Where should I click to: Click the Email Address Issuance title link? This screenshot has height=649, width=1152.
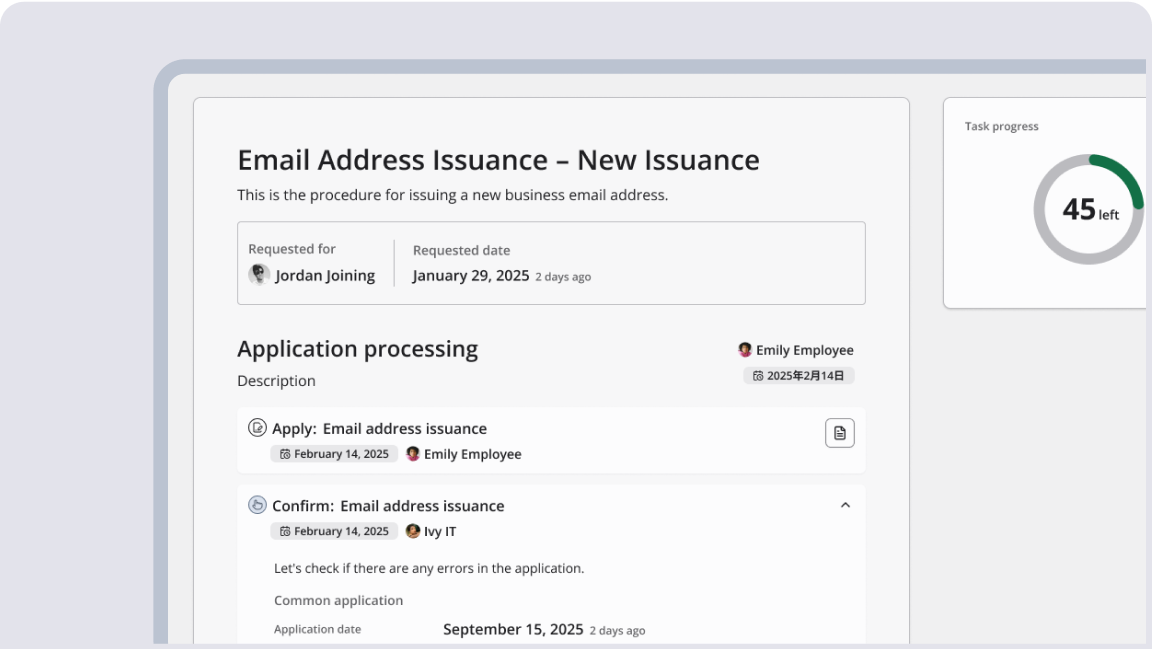coord(497,159)
